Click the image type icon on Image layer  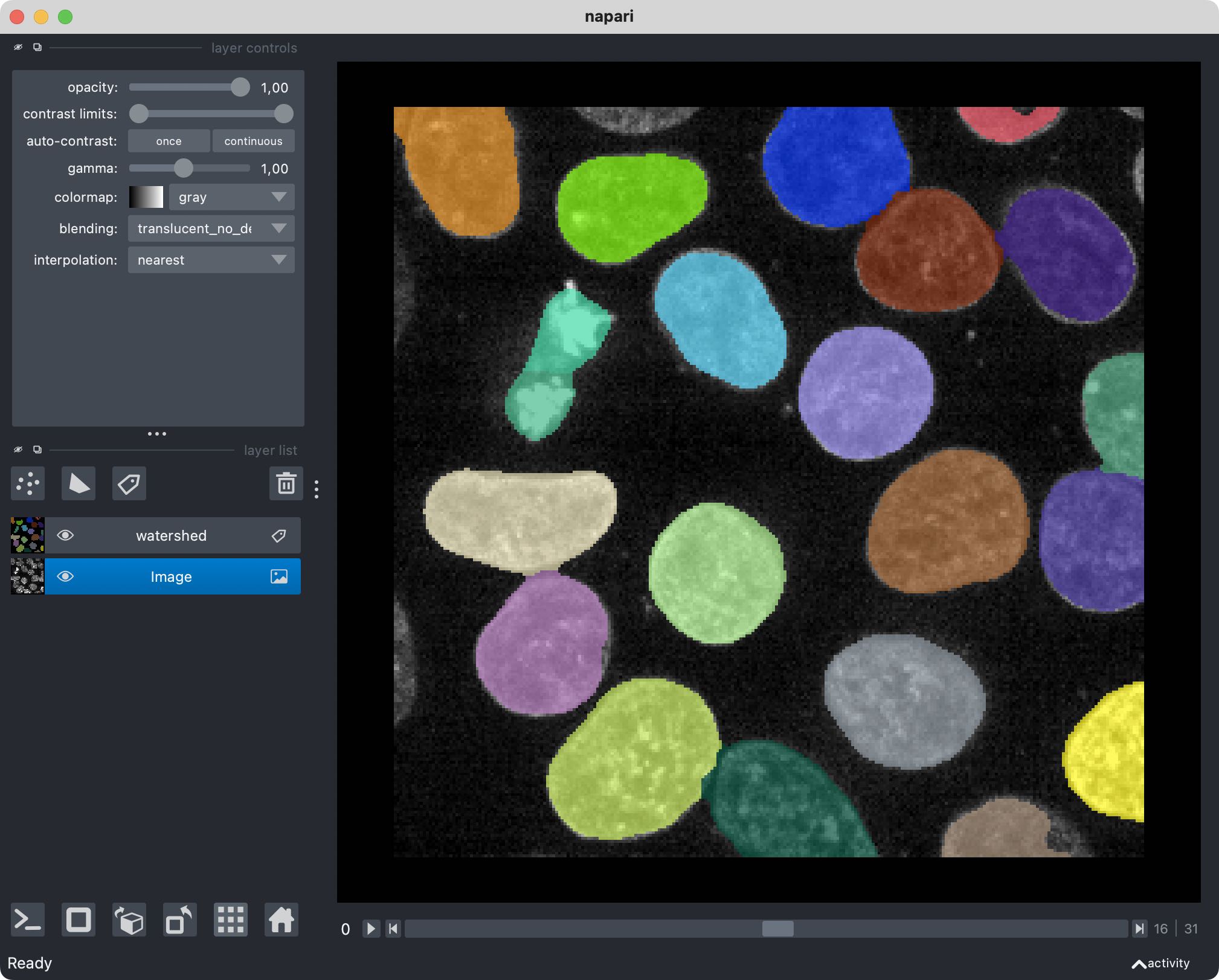point(278,576)
